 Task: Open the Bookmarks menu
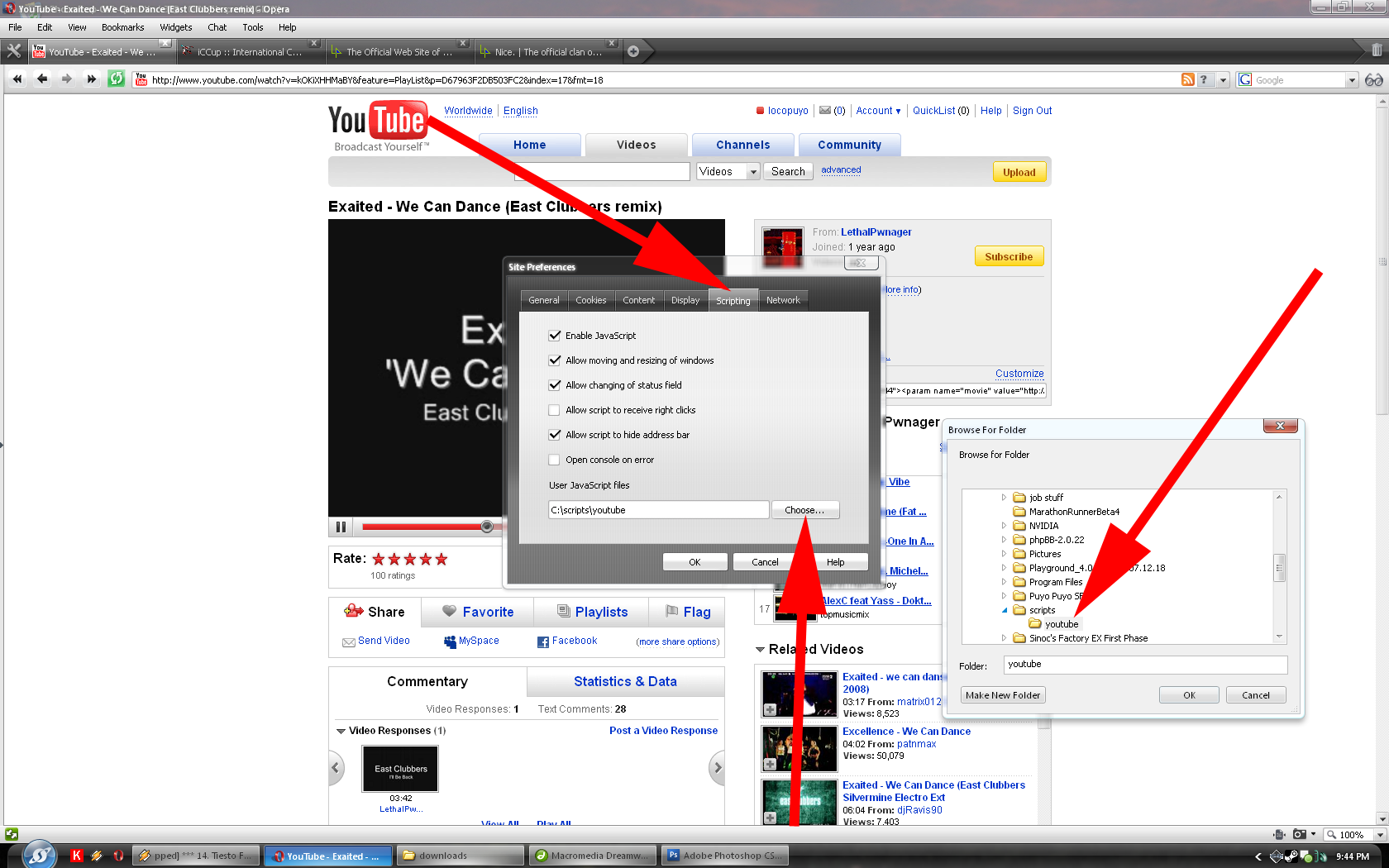click(x=123, y=27)
